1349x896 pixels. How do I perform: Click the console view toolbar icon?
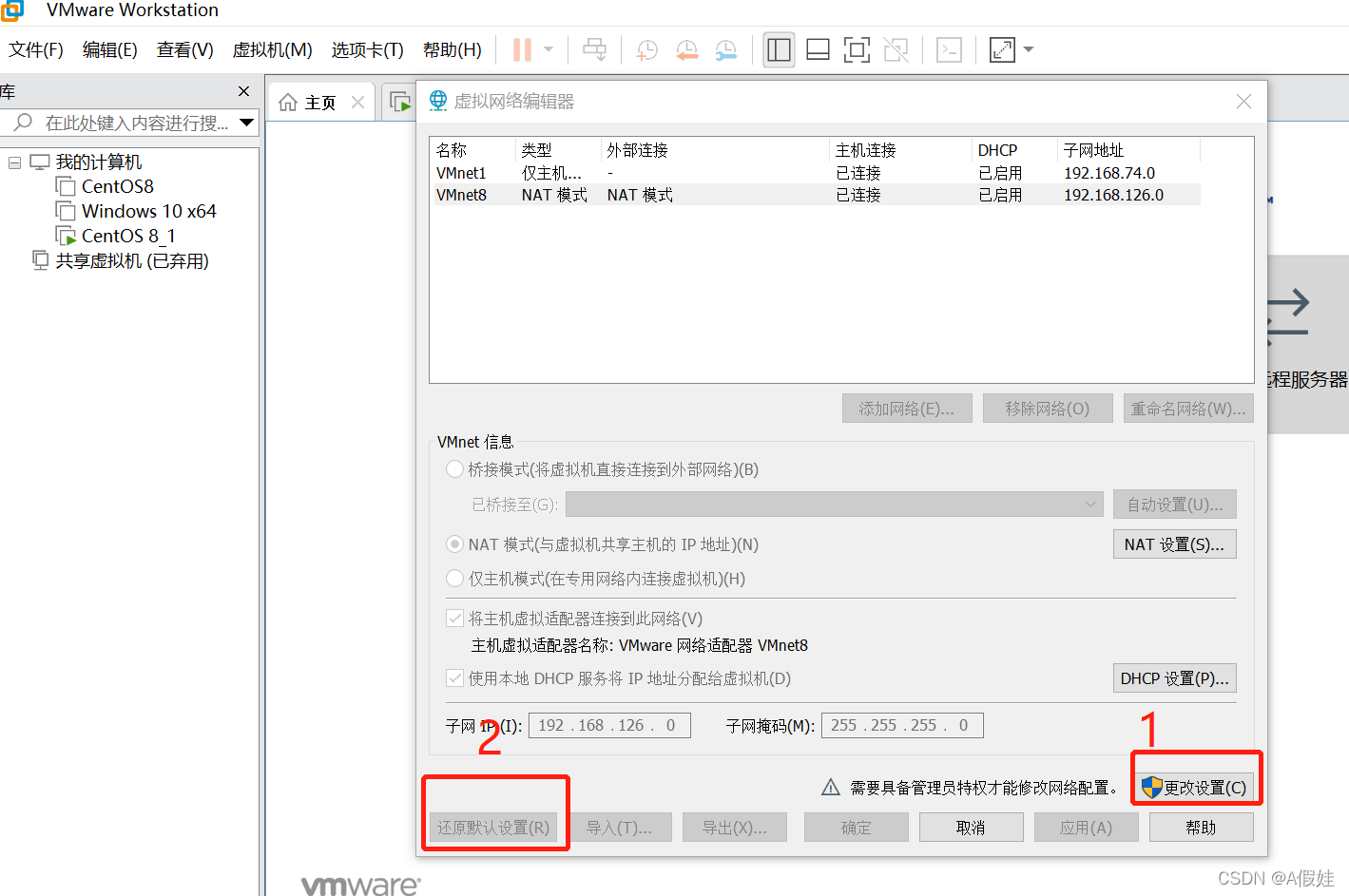949,49
